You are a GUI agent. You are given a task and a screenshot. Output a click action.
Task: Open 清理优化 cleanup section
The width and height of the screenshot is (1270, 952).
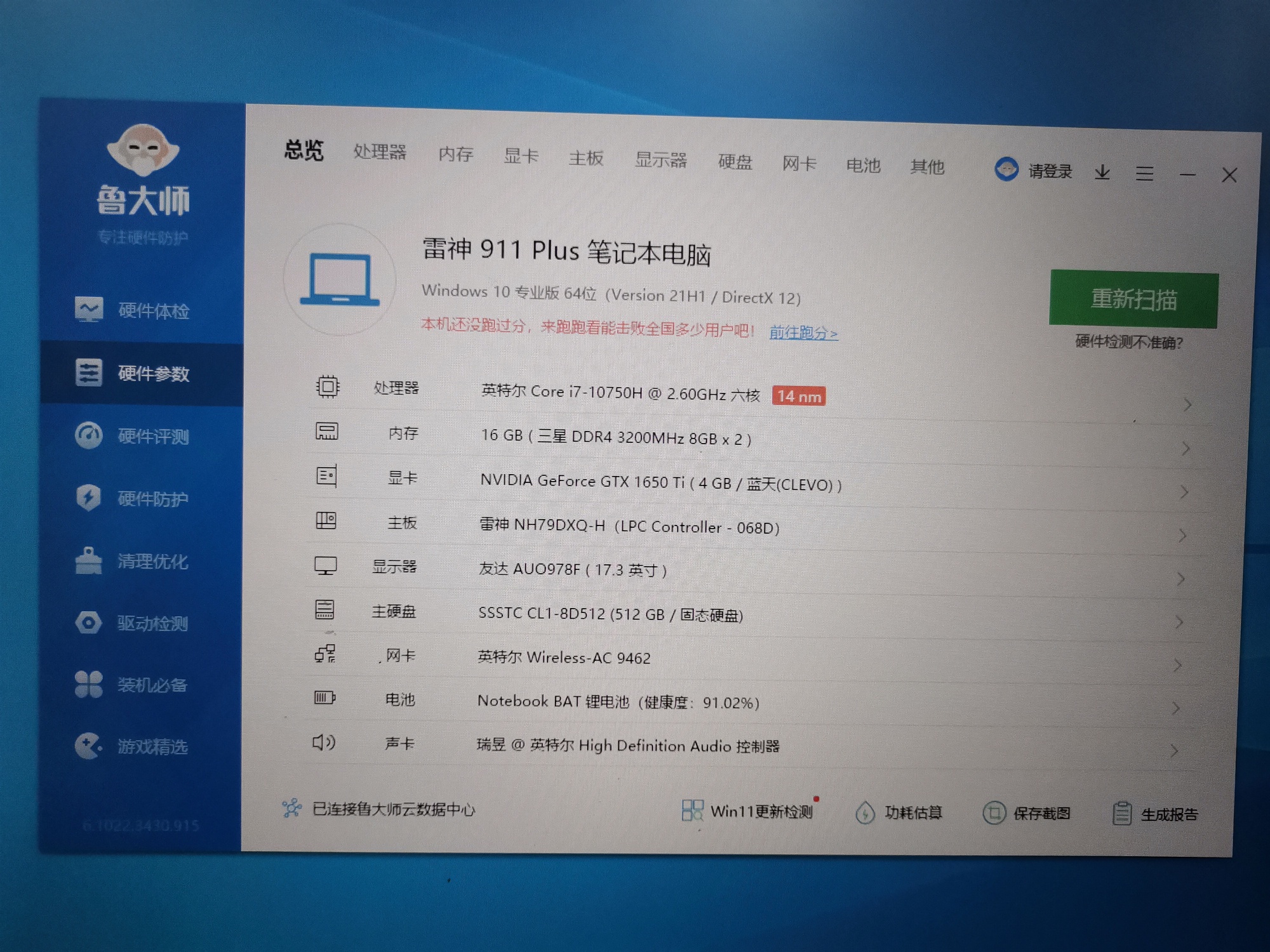141,561
